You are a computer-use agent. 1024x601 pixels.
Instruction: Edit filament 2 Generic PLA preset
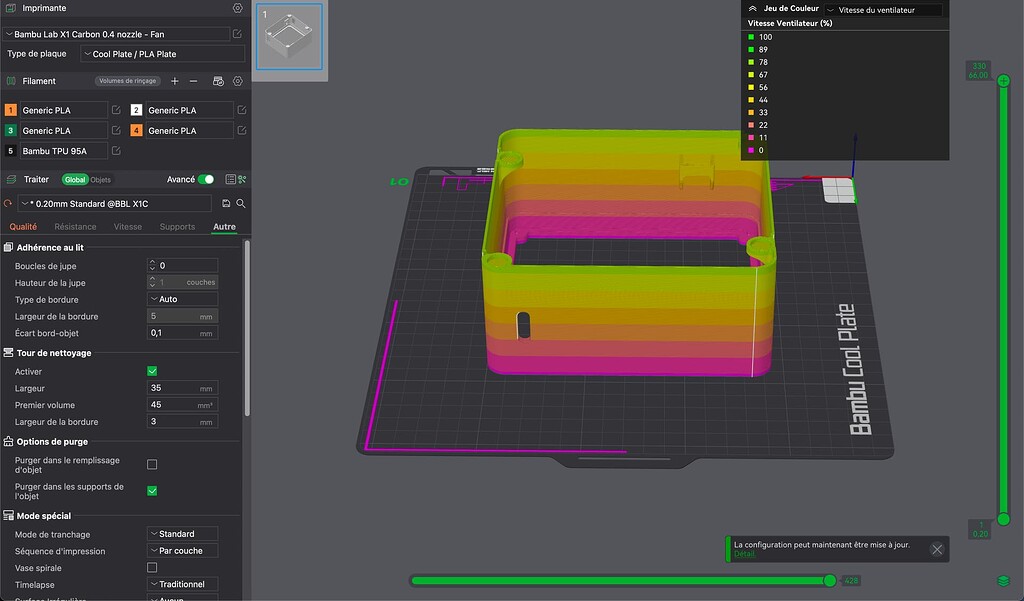tap(242, 110)
